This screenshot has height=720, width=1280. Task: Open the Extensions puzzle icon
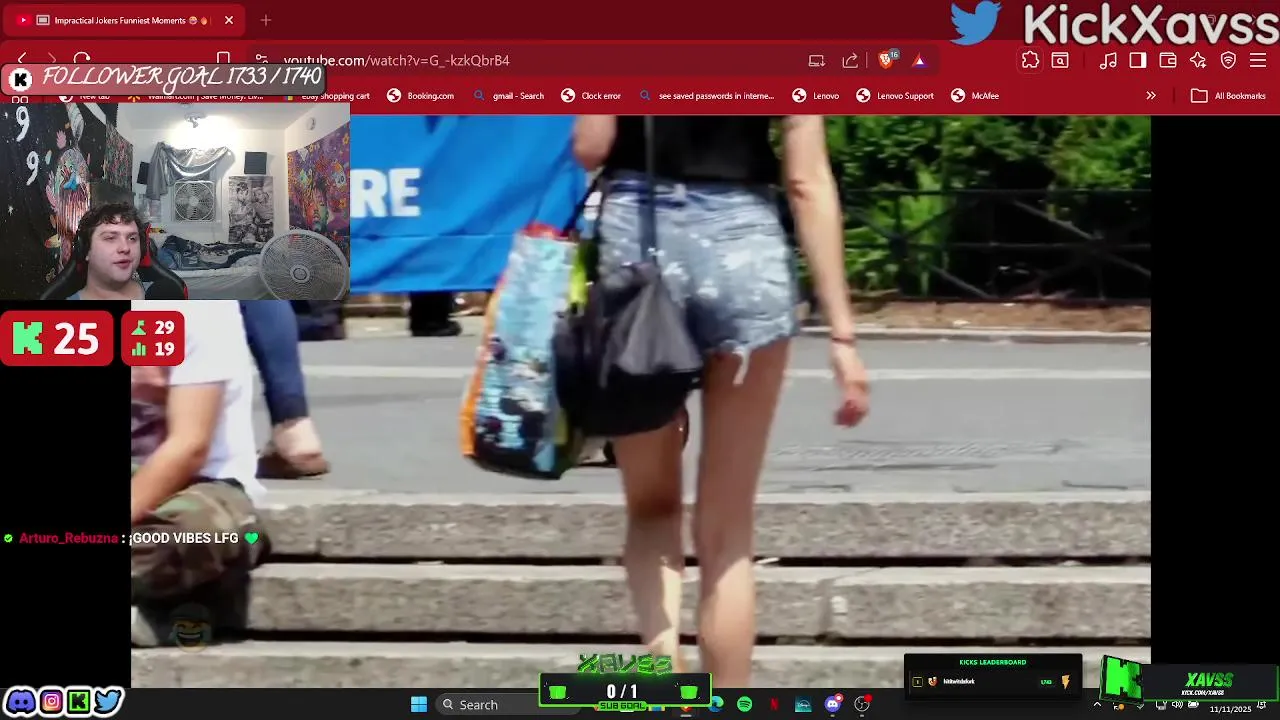1030,61
